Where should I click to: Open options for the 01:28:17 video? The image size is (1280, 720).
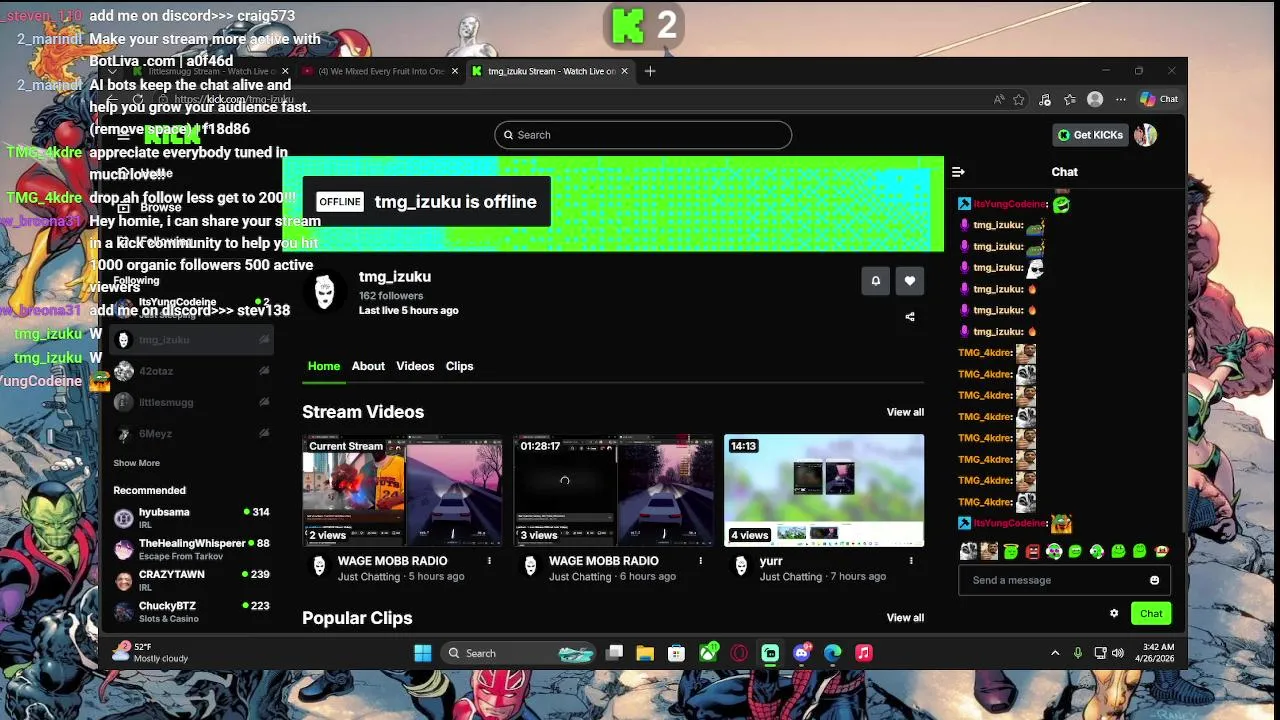coord(700,561)
